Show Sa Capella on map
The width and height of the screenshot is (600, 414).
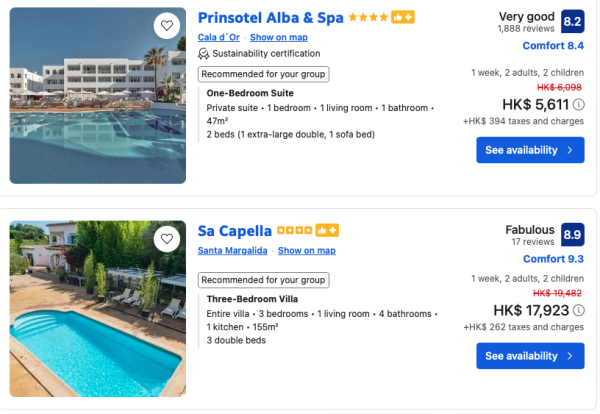(306, 250)
